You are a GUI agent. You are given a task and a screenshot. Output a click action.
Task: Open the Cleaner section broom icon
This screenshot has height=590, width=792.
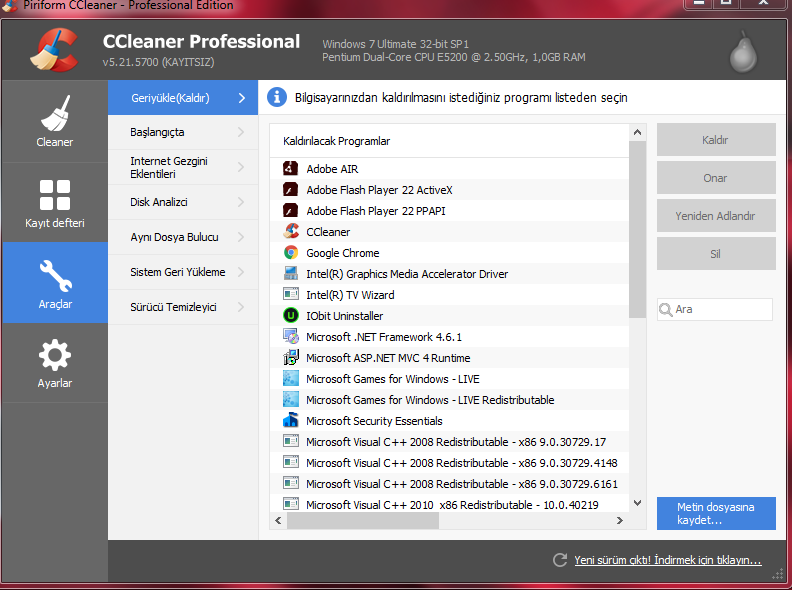pos(56,113)
